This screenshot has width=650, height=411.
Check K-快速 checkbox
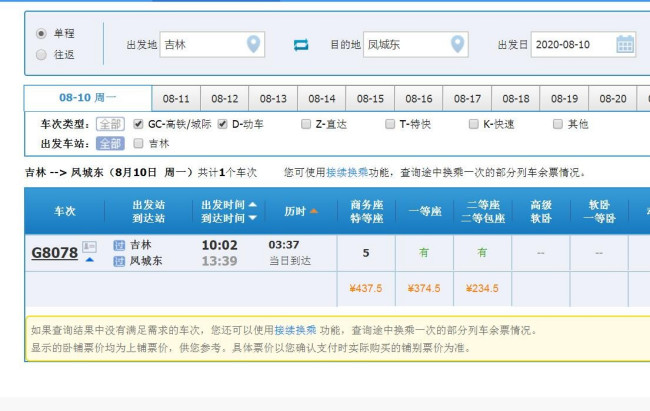click(x=473, y=124)
